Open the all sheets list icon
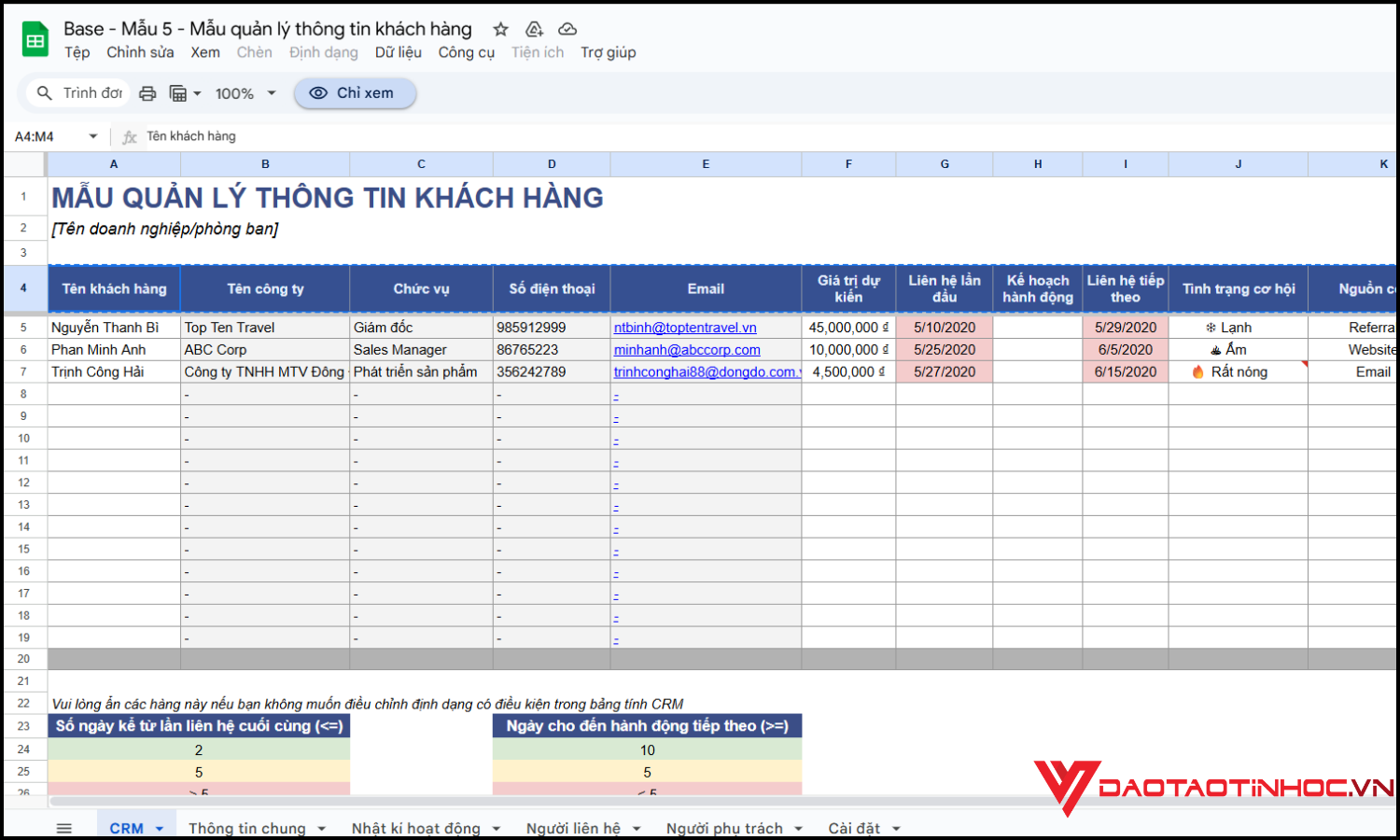 click(63, 828)
